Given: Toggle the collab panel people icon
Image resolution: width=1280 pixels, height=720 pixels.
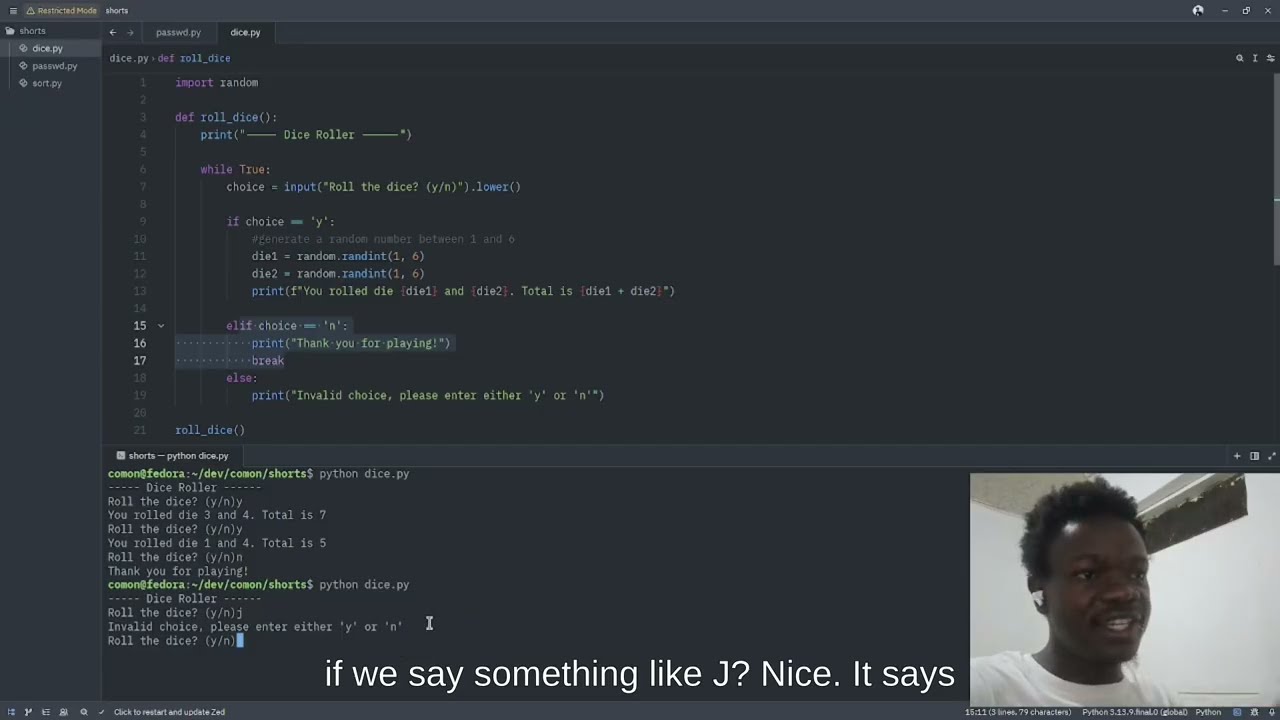Looking at the screenshot, I should (x=63, y=712).
